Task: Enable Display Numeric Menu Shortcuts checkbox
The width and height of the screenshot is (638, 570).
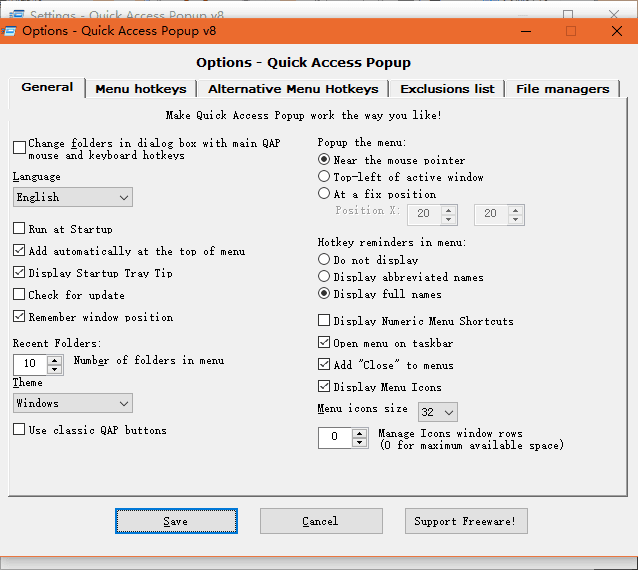Action: [x=324, y=320]
